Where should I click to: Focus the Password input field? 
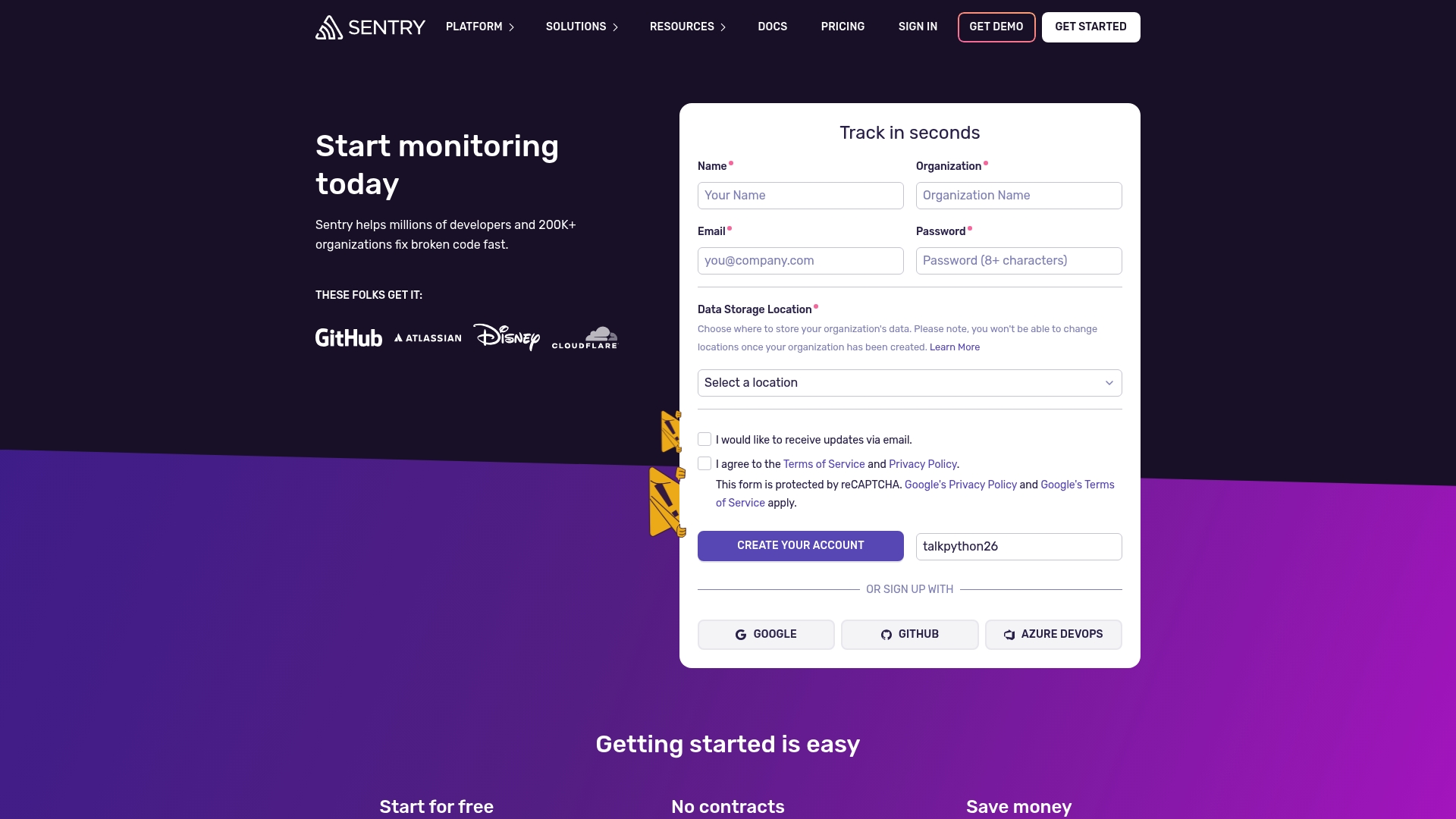point(1019,261)
